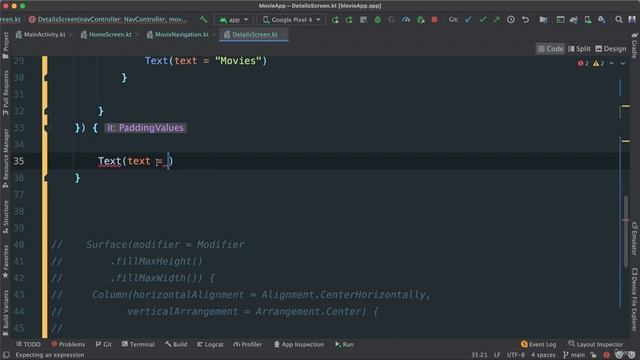Open the Device Manager icon
The width and height of the screenshot is (640, 360).
(588, 20)
